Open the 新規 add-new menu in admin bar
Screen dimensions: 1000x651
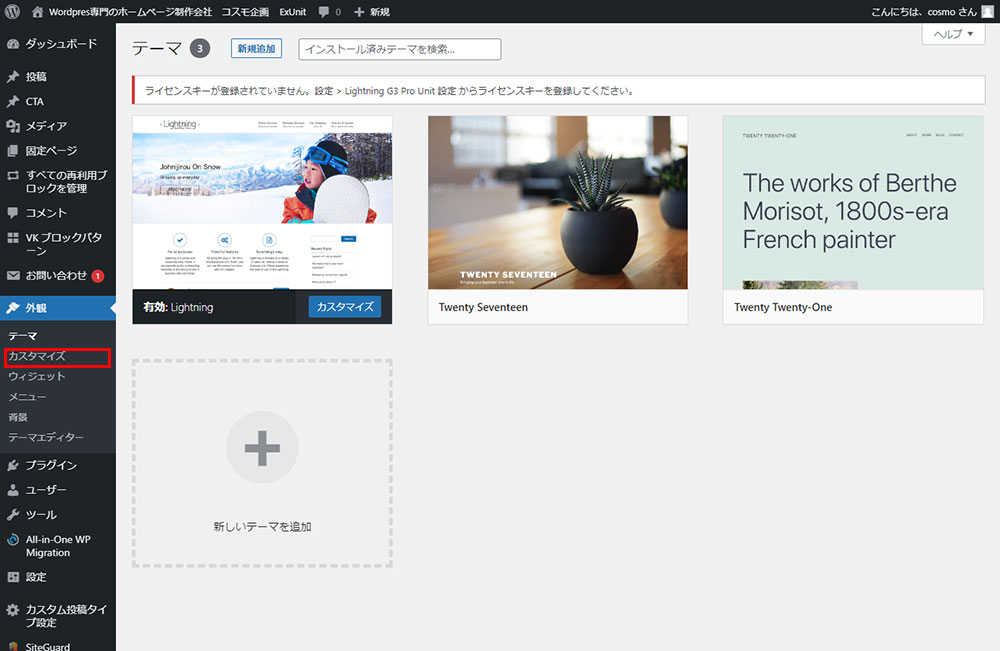pos(372,12)
